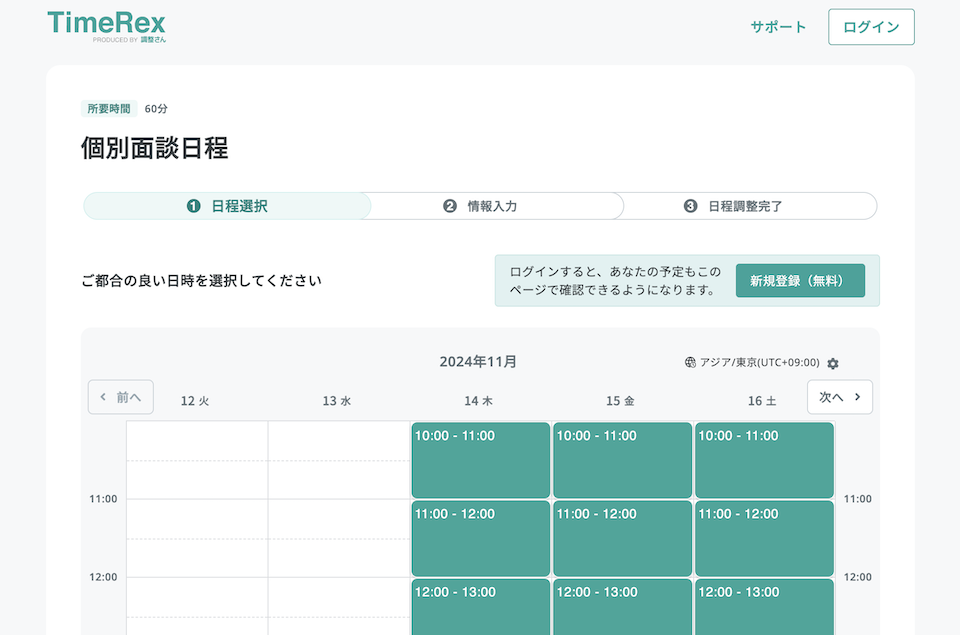Go to next week with 次へ

point(839,397)
